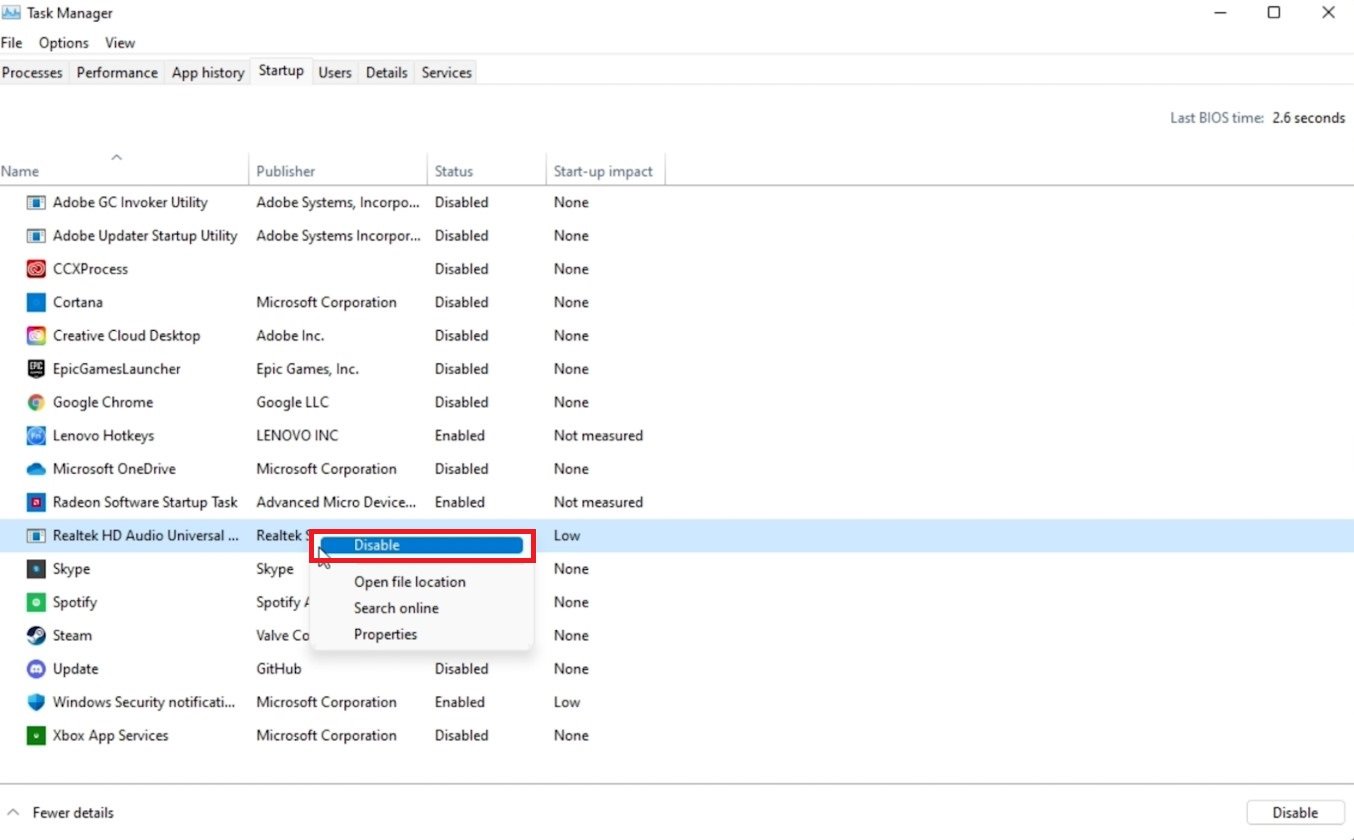
Task: Select the Steam row name
Action: 72,636
